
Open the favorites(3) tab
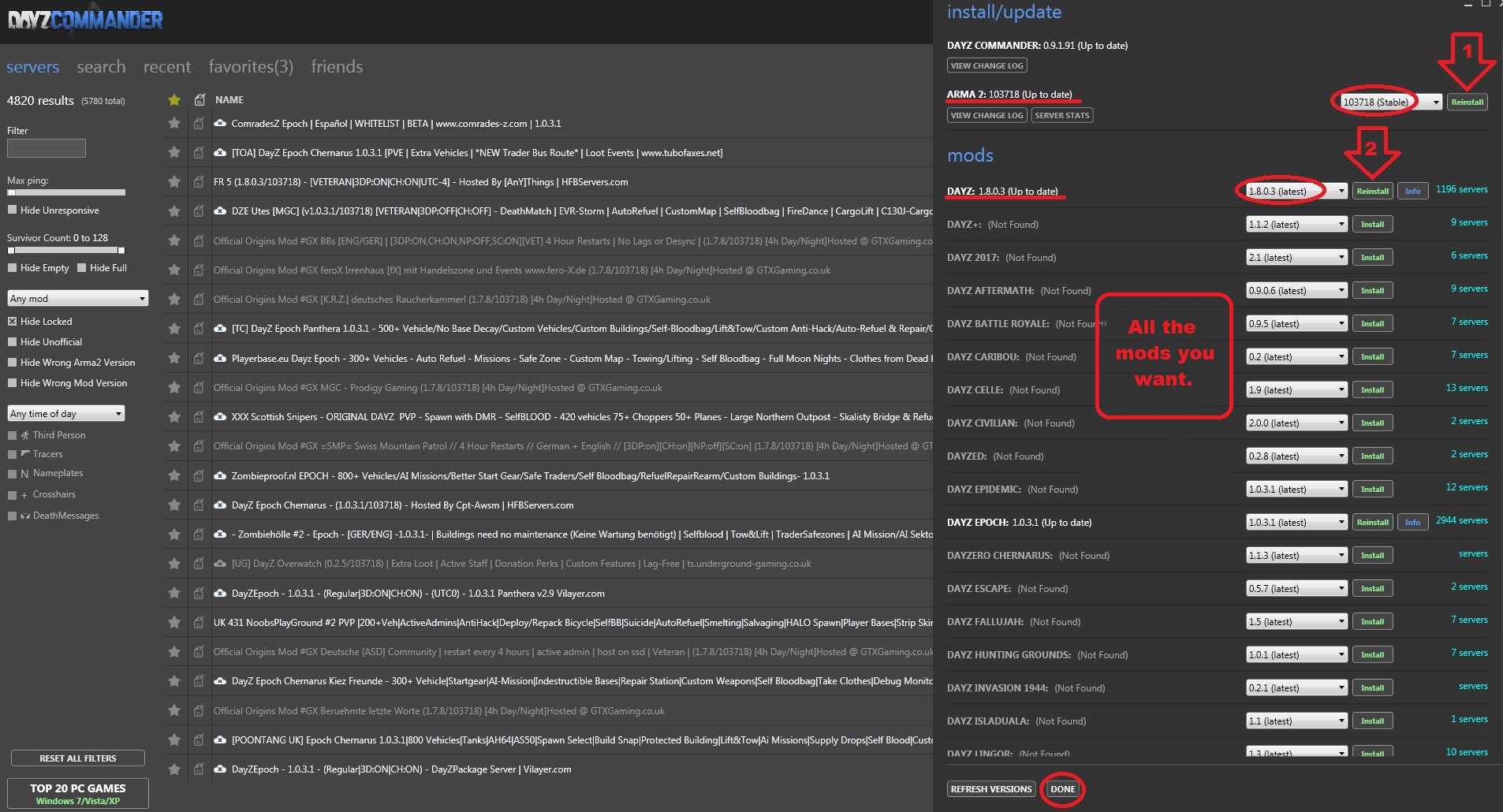click(x=251, y=67)
